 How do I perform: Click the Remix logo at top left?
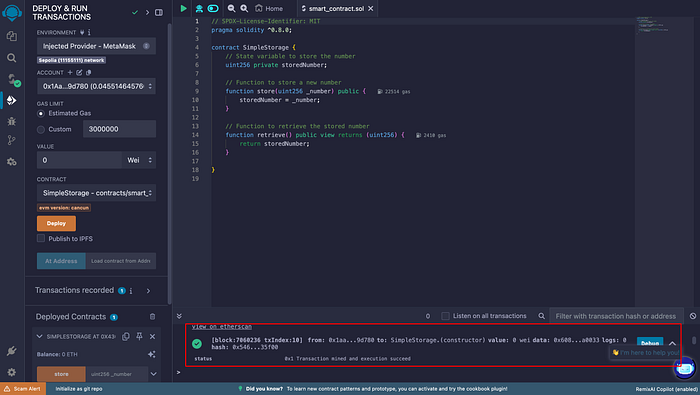12,12
